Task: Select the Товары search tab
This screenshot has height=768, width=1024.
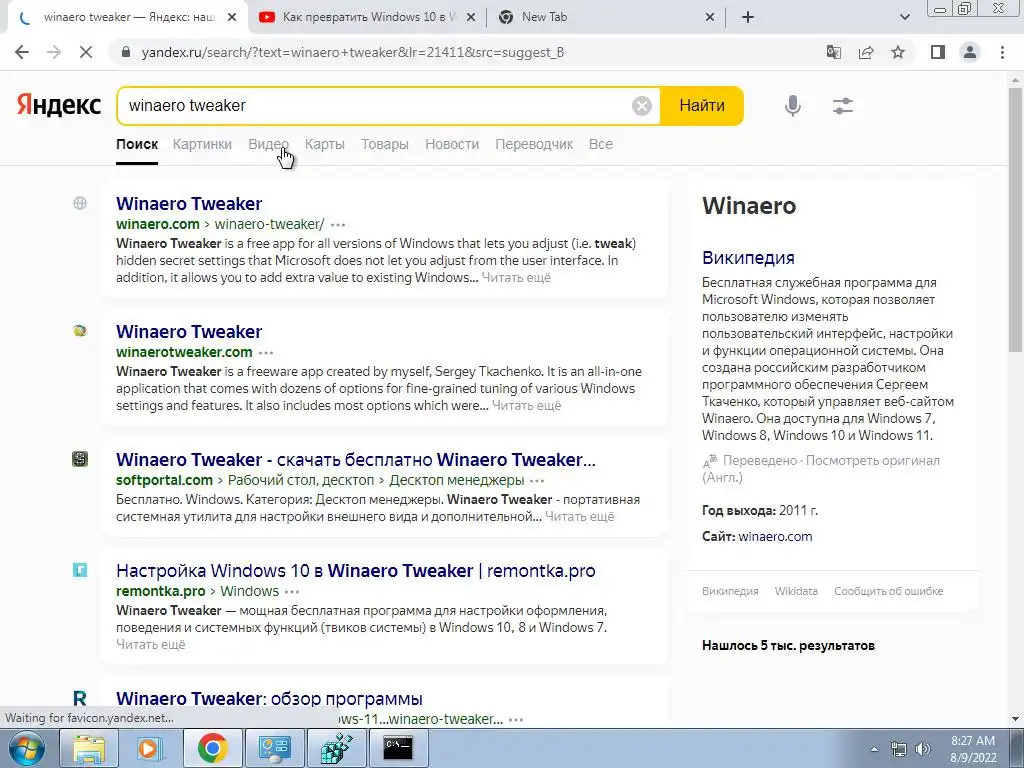Action: click(385, 144)
